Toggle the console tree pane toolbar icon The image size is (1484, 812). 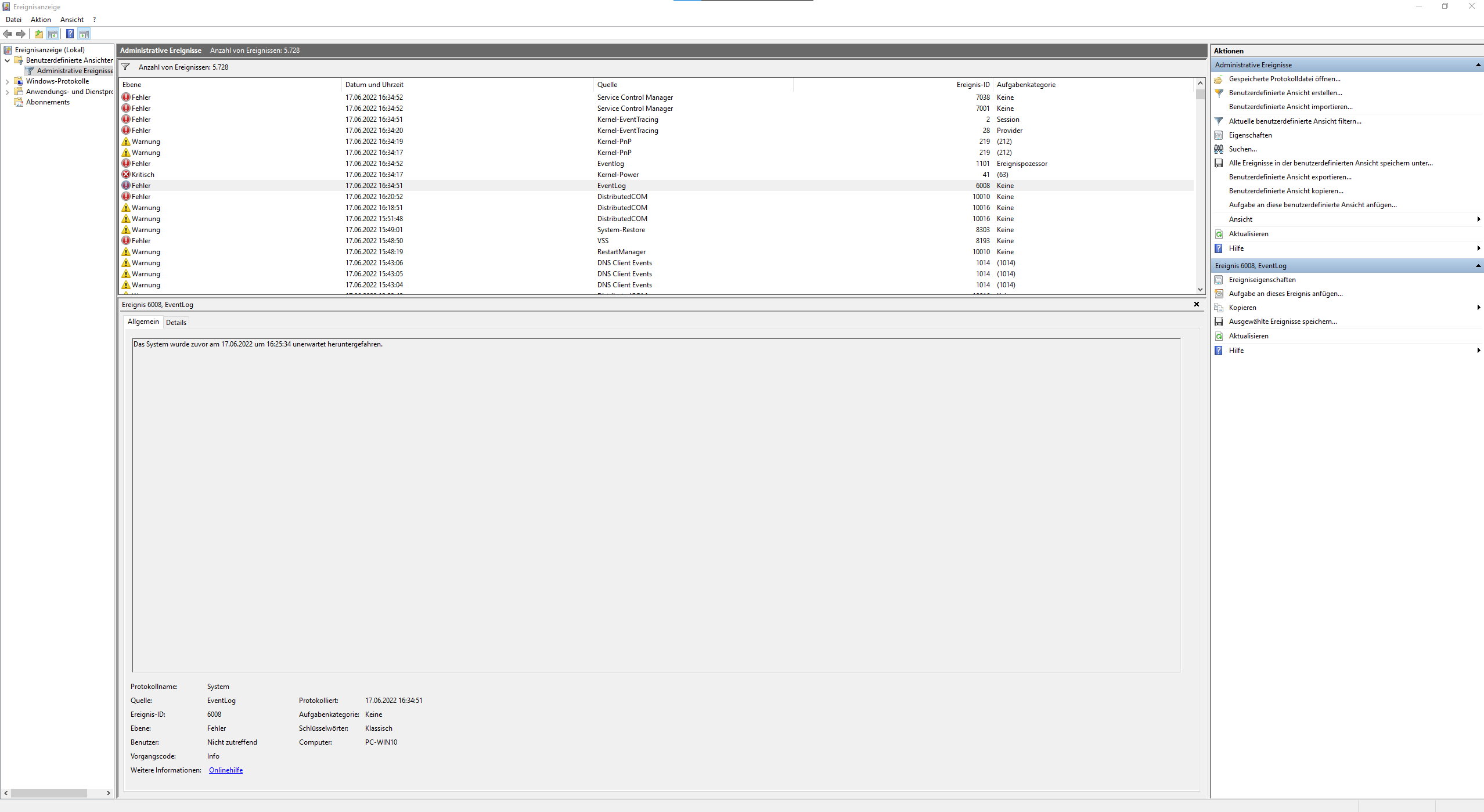[x=53, y=34]
